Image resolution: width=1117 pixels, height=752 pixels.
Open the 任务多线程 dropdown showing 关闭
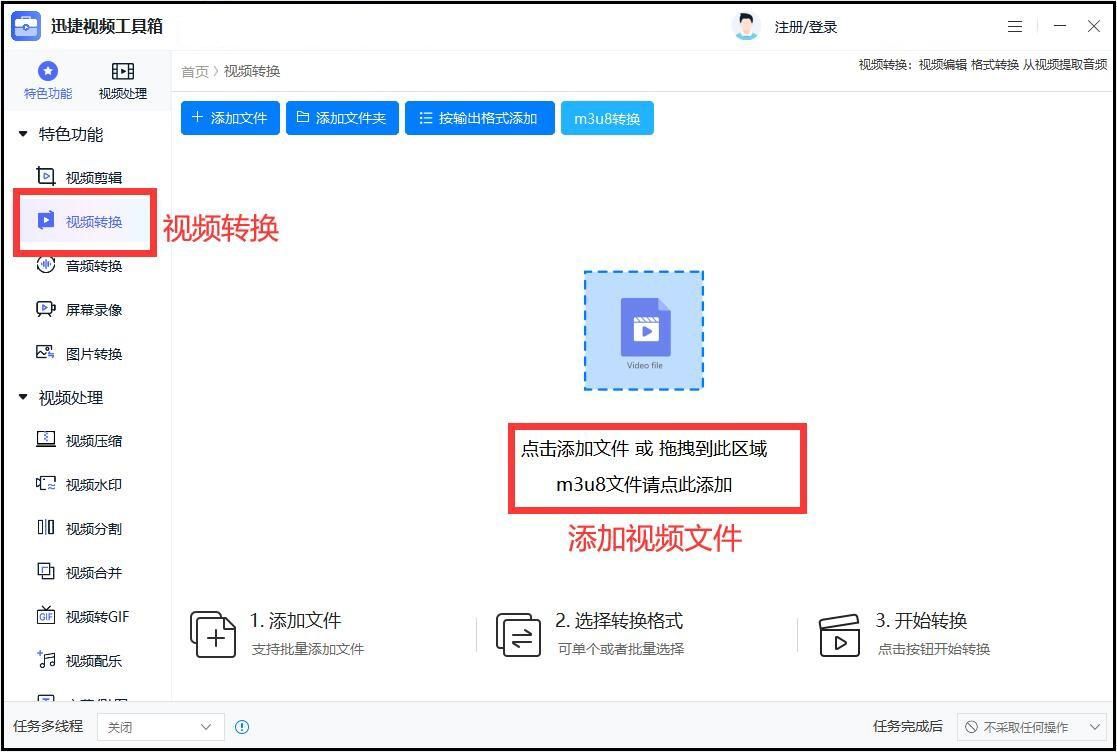click(158, 727)
